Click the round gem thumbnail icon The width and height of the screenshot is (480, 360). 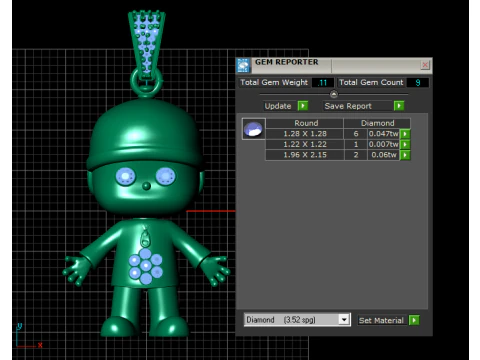pos(254,129)
